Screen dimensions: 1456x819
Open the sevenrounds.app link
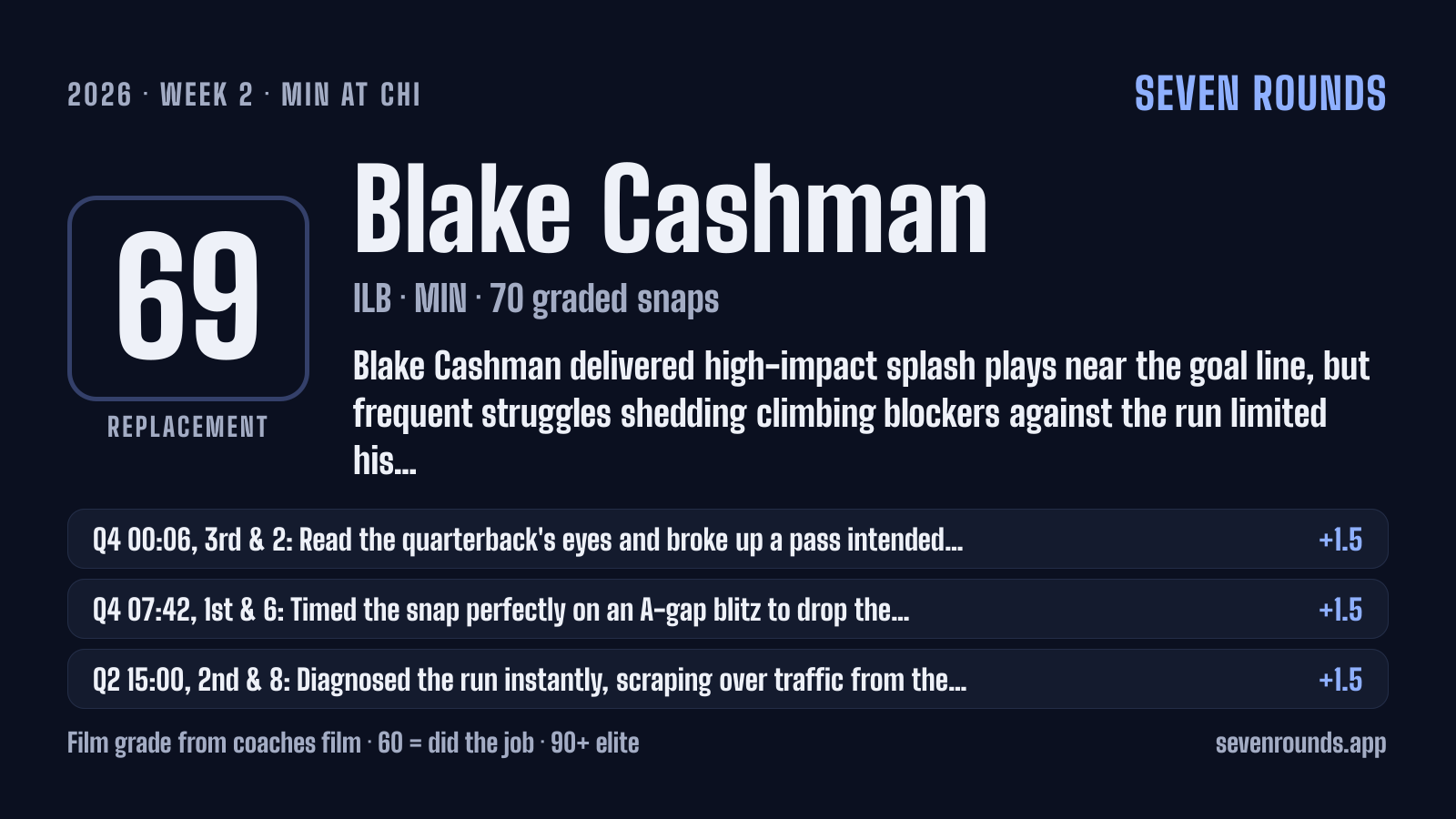(1300, 743)
